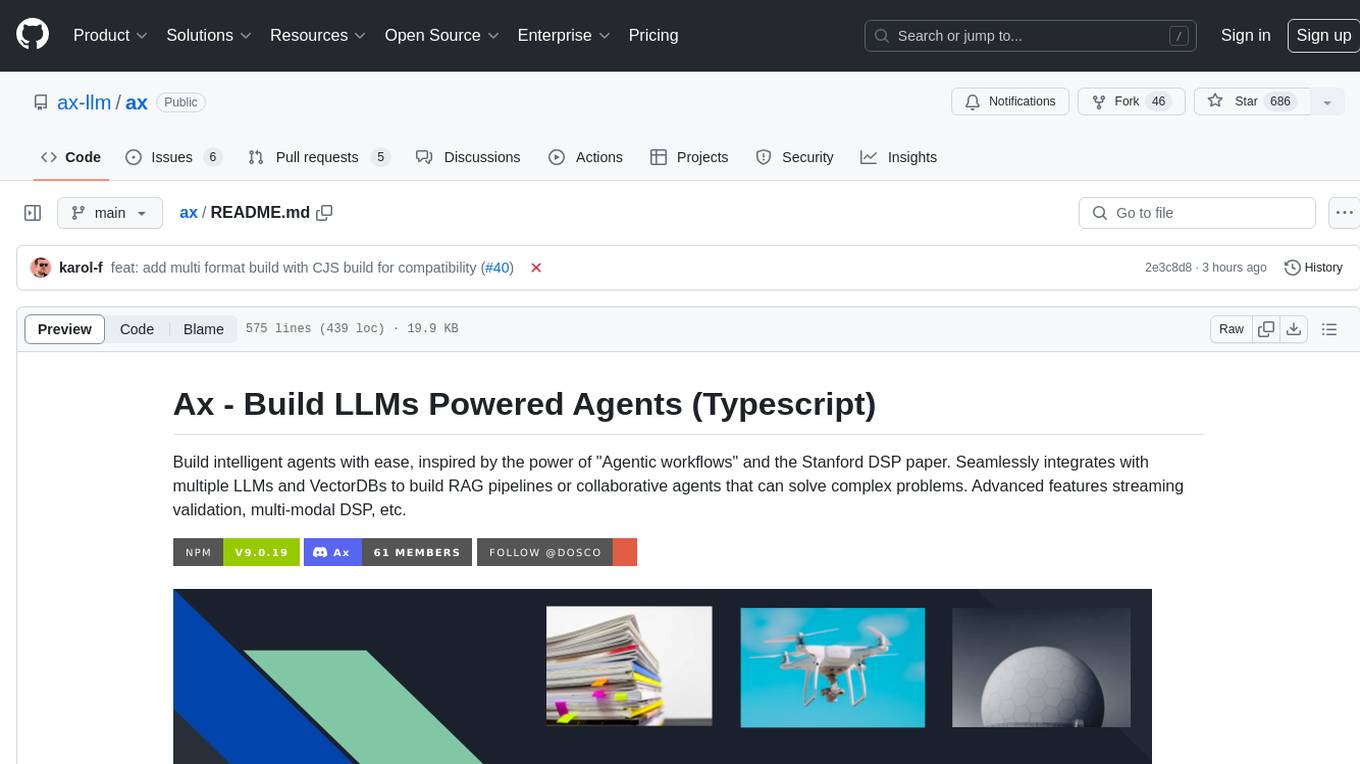Open the Follow @dosco badge
The width and height of the screenshot is (1360, 764).
coord(557,552)
